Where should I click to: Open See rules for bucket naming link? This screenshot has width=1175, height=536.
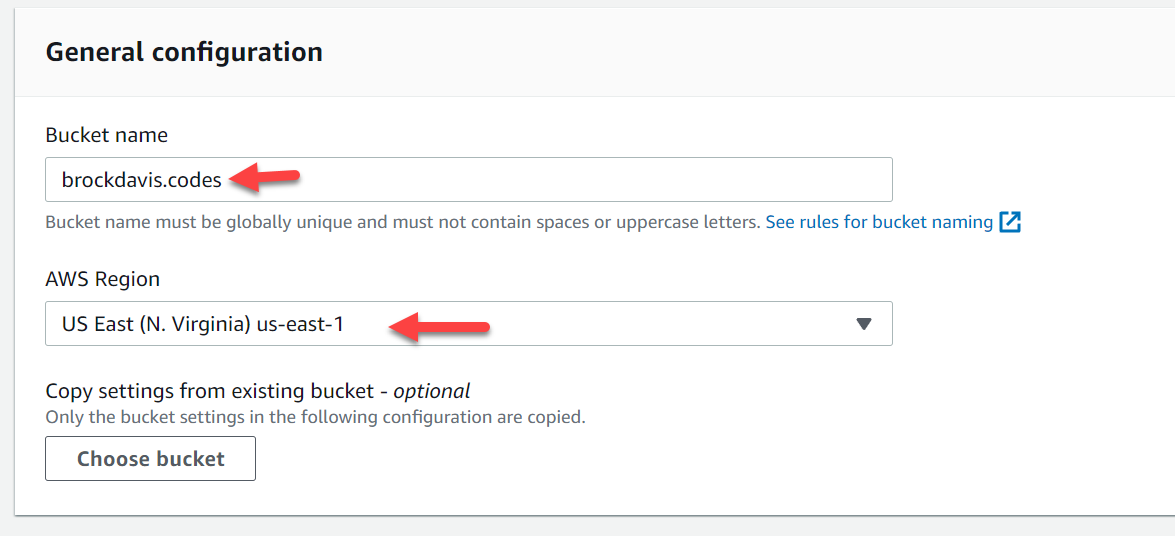coord(879,223)
